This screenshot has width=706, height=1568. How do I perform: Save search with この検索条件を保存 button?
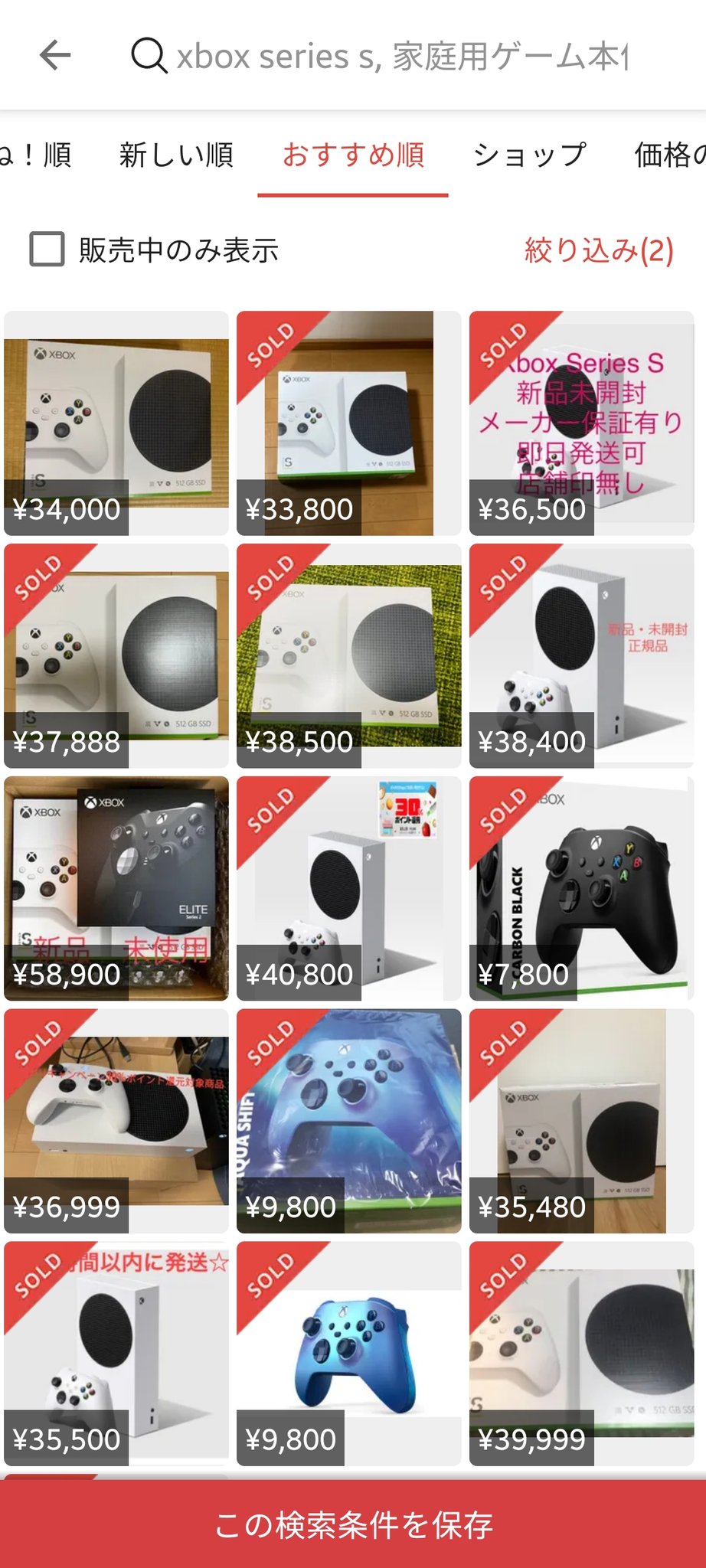click(353, 1524)
